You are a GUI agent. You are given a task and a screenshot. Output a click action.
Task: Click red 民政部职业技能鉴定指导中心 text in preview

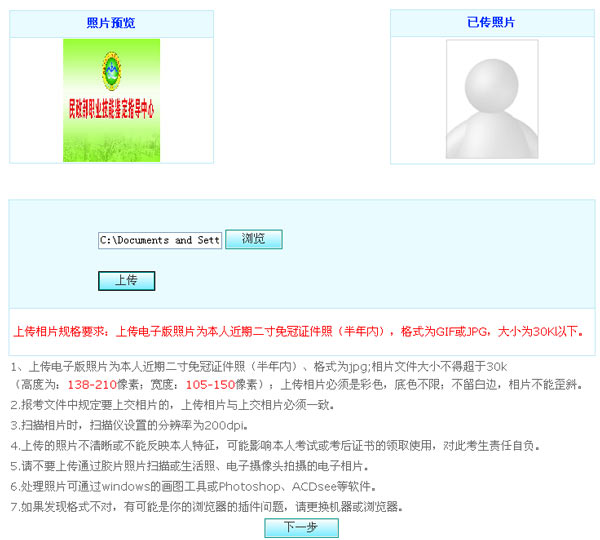[x=111, y=109]
